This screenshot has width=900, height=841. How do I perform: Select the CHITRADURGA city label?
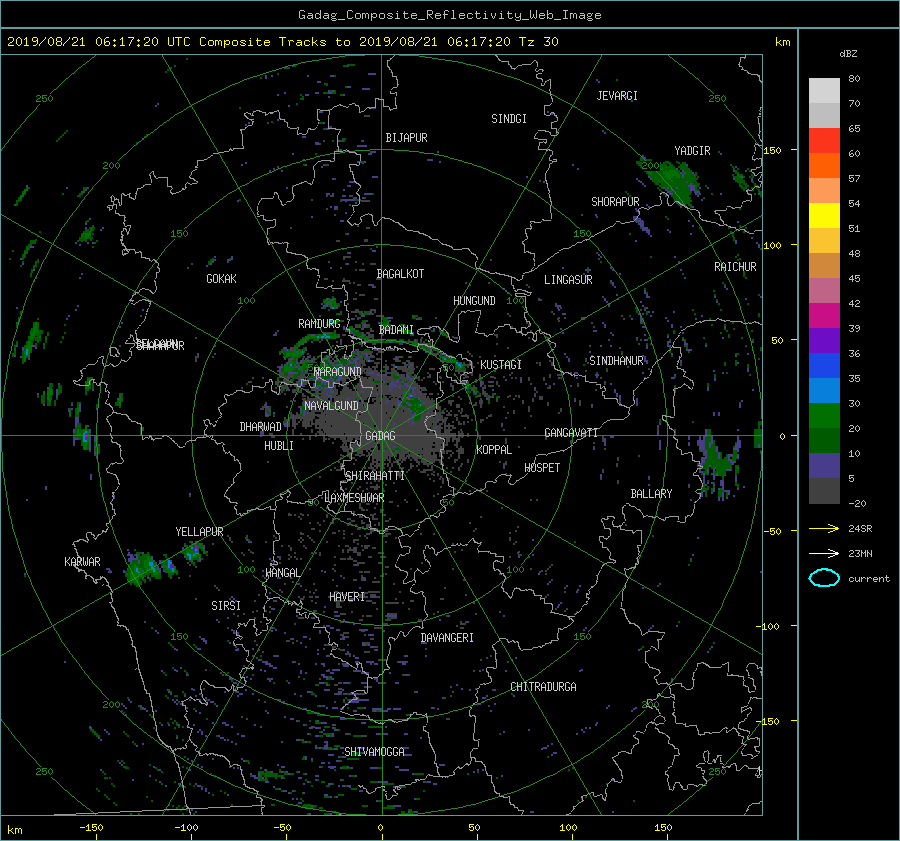[543, 687]
